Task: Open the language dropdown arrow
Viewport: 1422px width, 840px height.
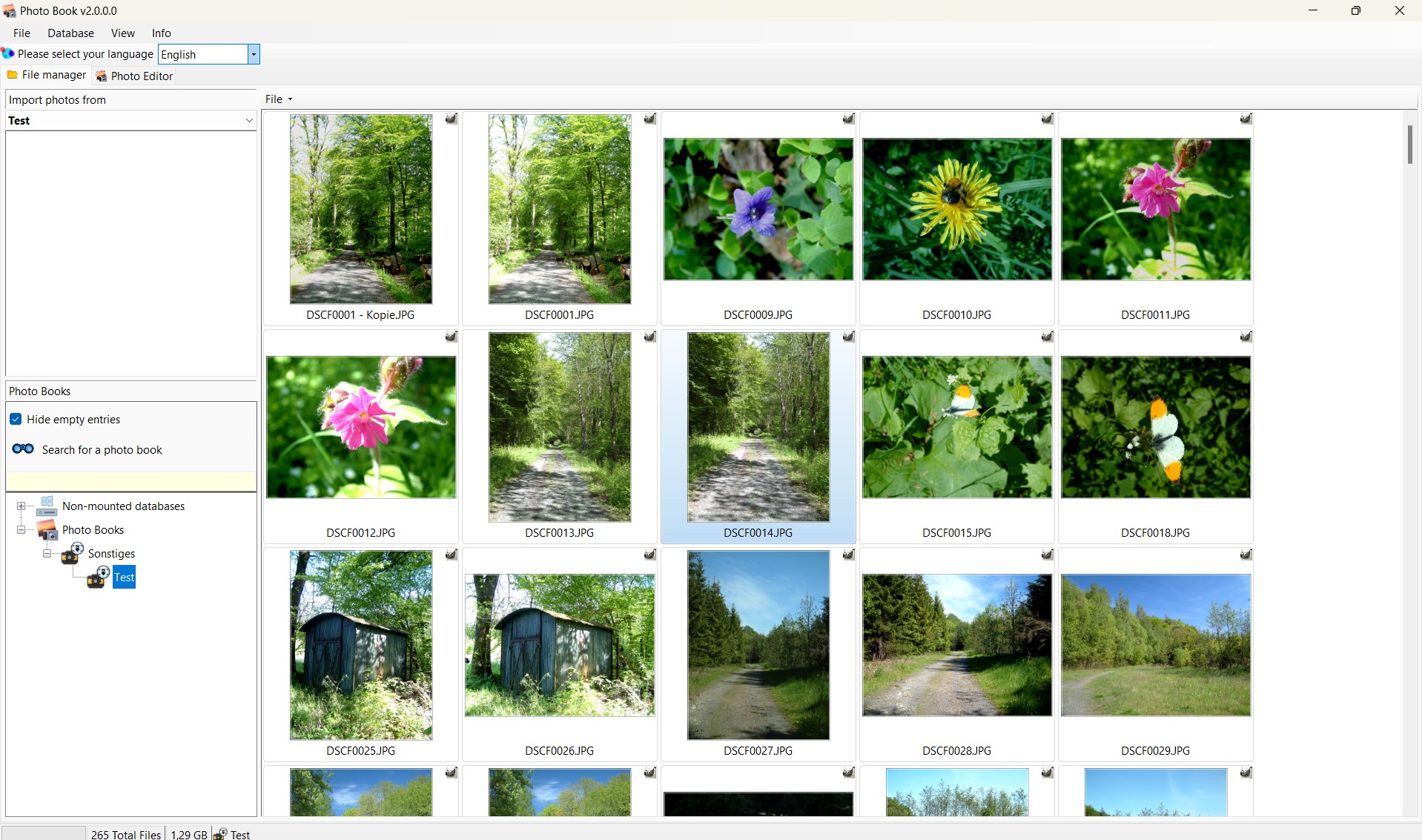Action: pos(254,54)
